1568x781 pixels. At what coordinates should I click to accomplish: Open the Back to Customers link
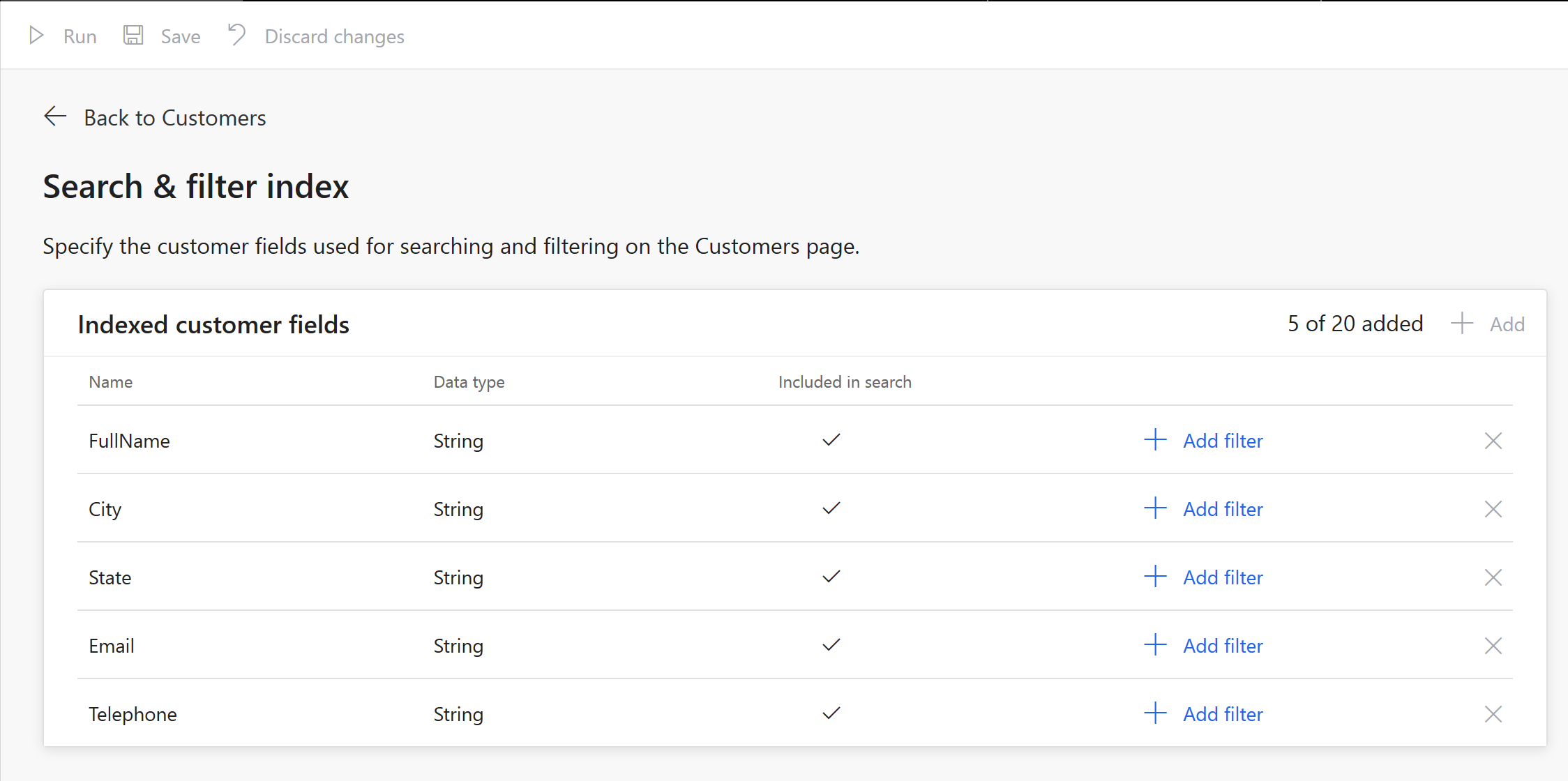pyautogui.click(x=175, y=116)
